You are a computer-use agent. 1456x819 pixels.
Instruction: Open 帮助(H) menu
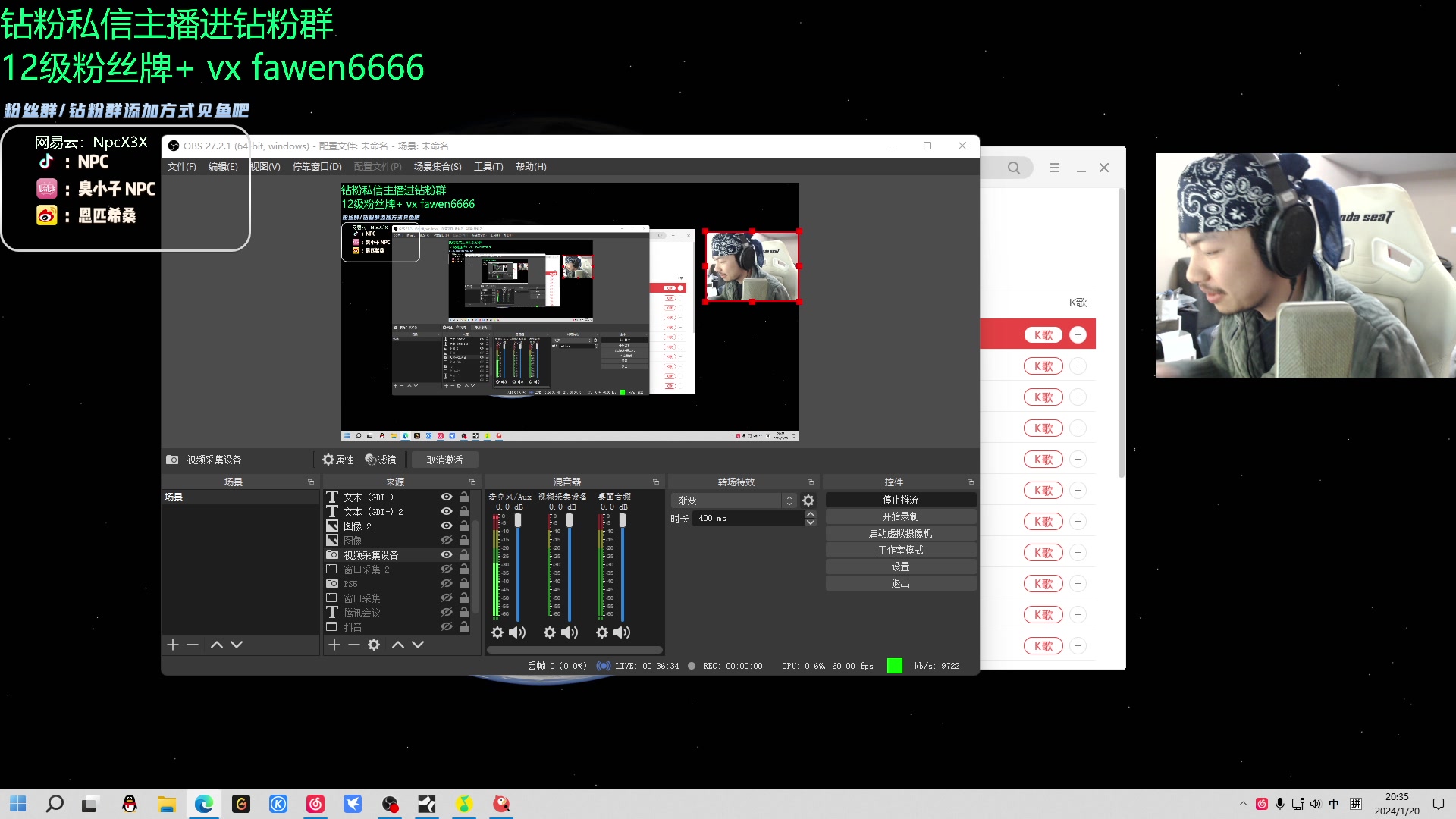tap(531, 167)
